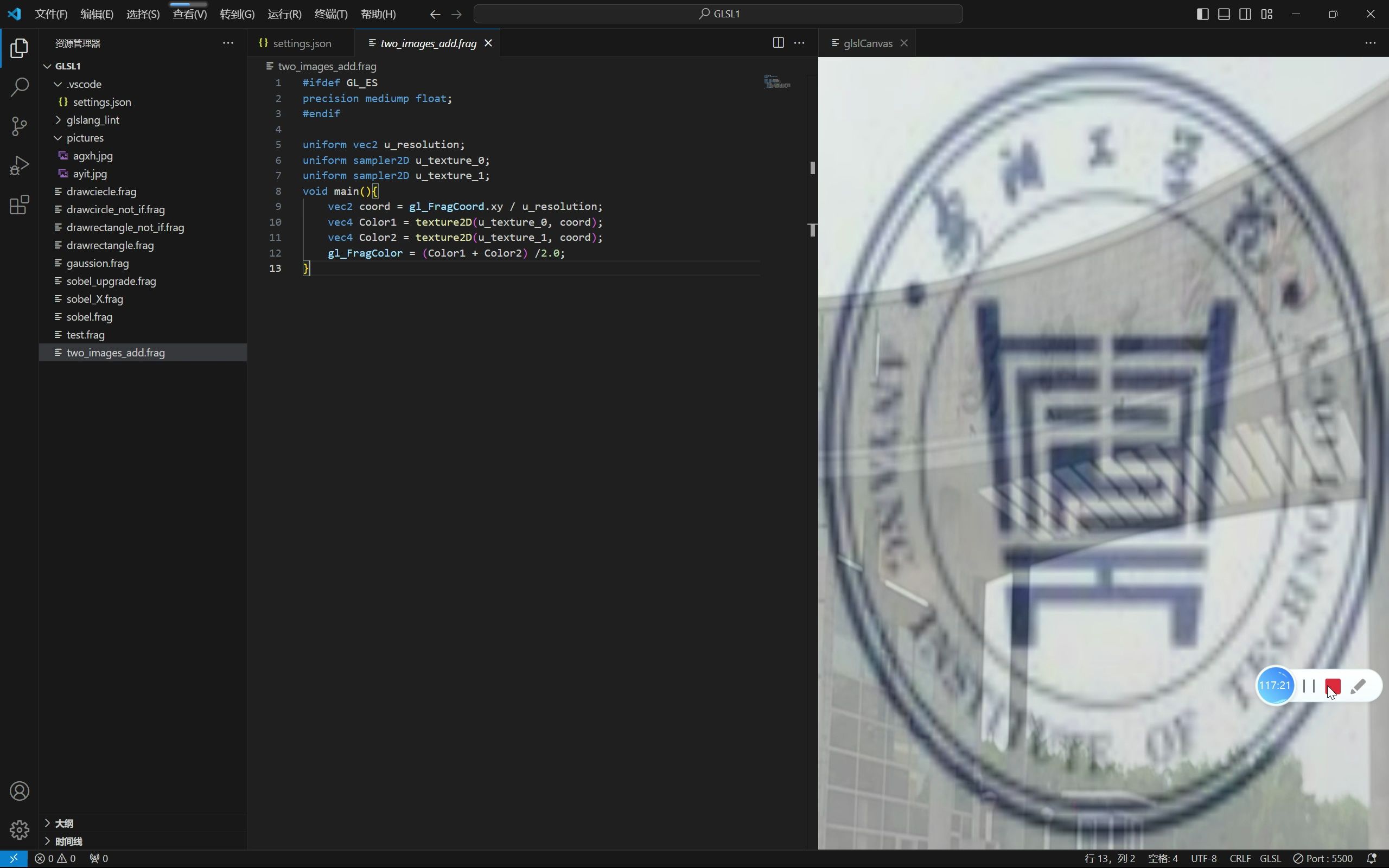Open the 帮助(H) menu
1389x868 pixels.
click(x=378, y=14)
